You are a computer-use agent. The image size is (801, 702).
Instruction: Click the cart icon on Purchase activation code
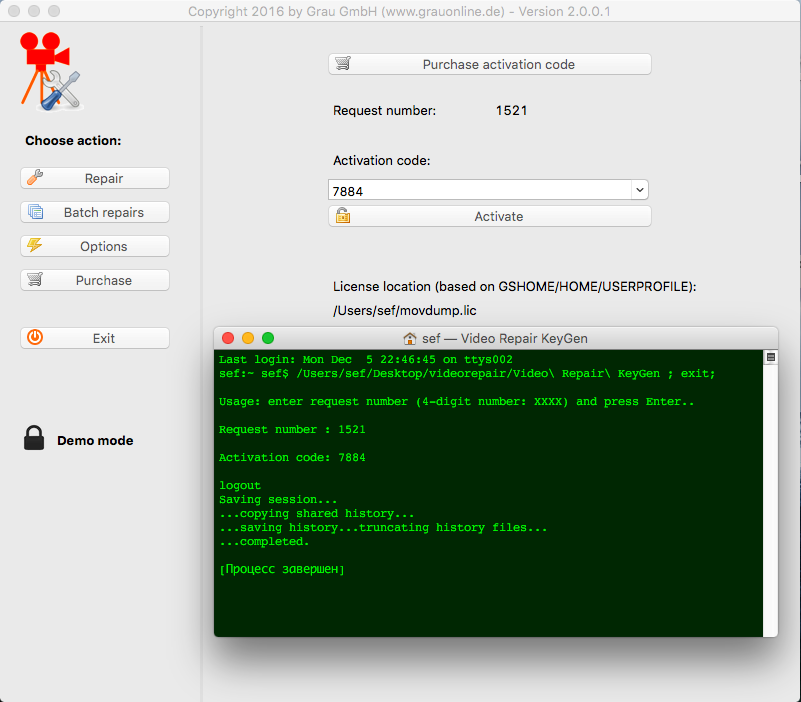tap(343, 64)
